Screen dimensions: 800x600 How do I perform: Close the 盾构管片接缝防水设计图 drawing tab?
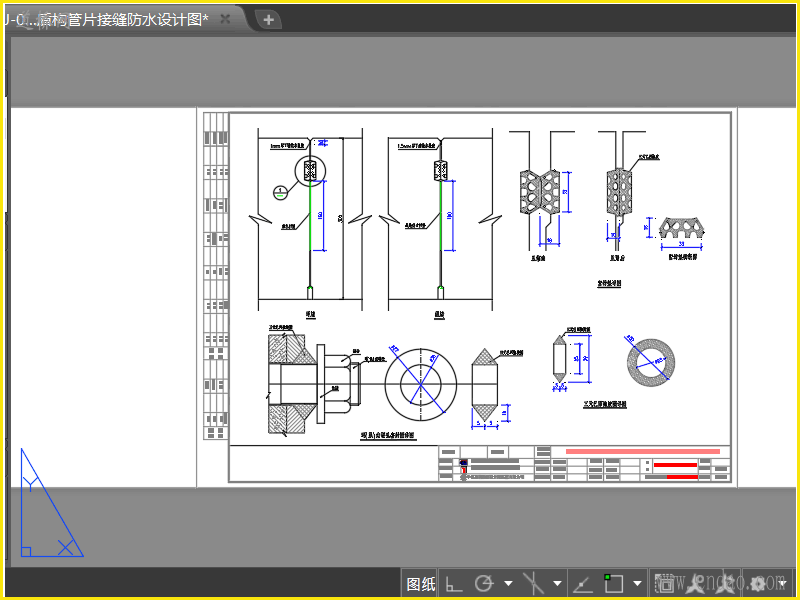(225, 19)
